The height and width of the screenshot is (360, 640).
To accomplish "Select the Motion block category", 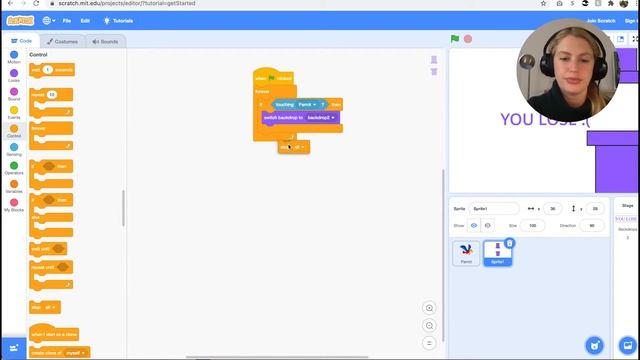I will click(14, 57).
